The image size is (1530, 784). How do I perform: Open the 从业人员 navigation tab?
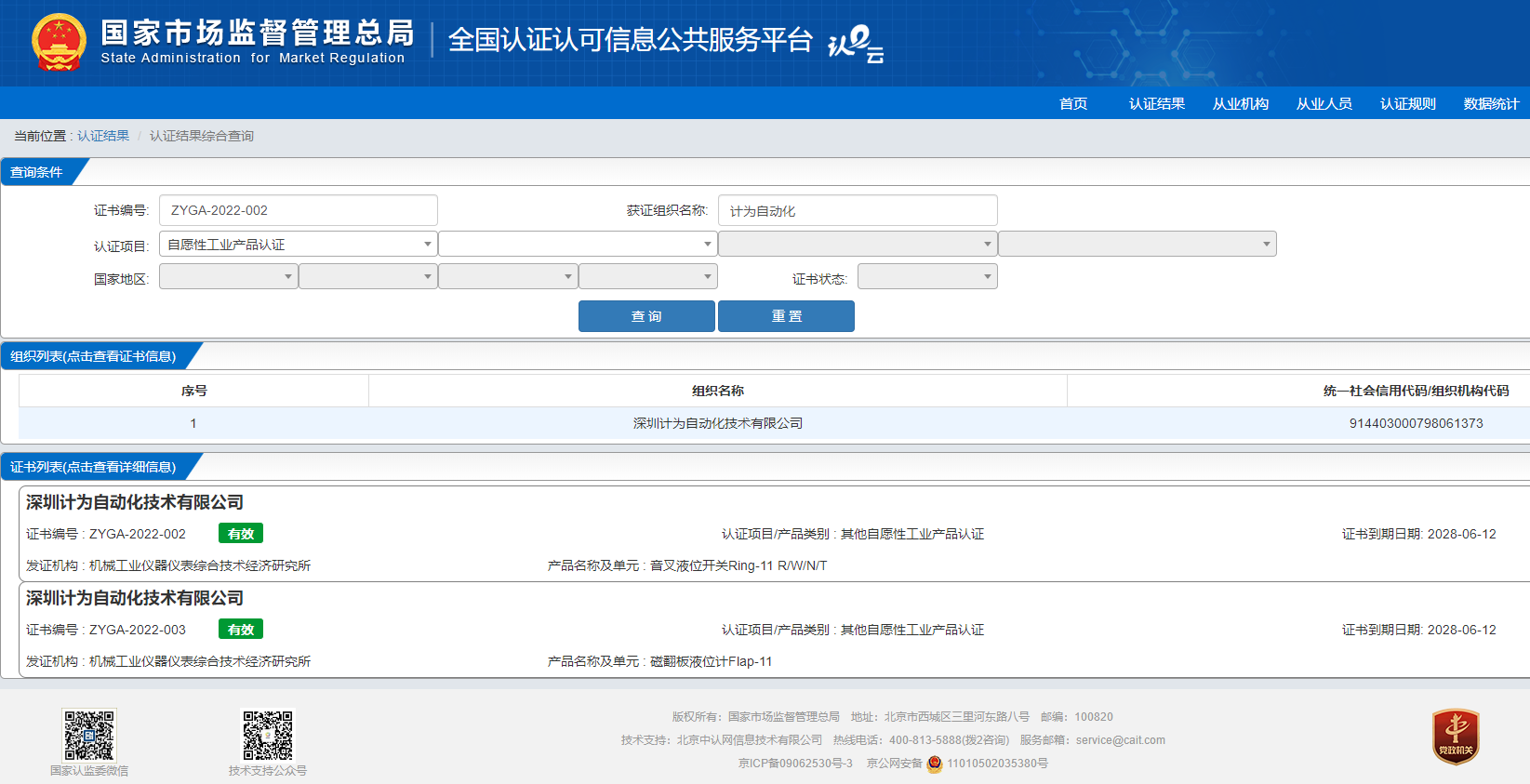(1324, 103)
